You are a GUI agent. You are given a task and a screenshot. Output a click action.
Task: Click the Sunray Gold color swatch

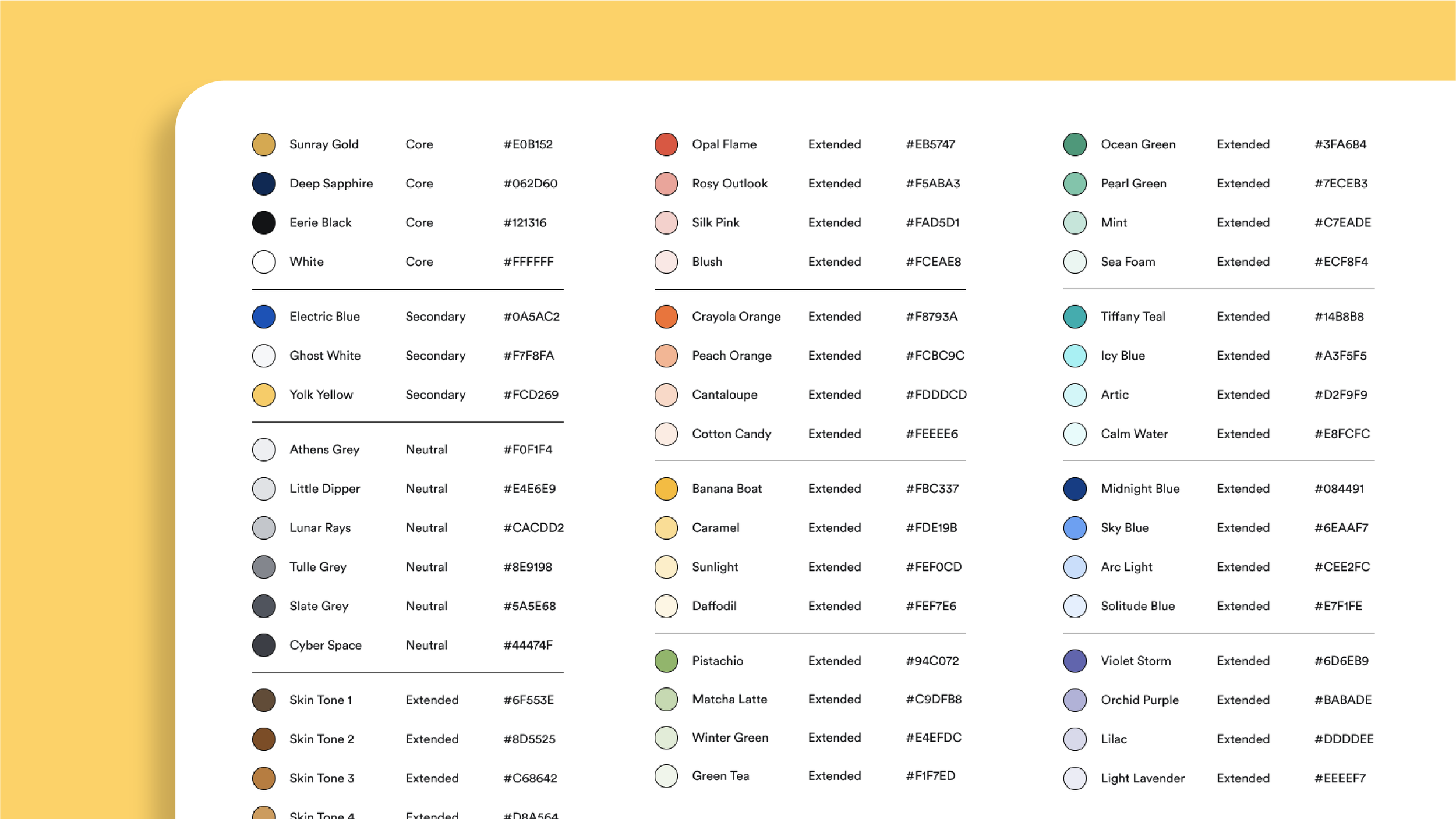(x=263, y=144)
